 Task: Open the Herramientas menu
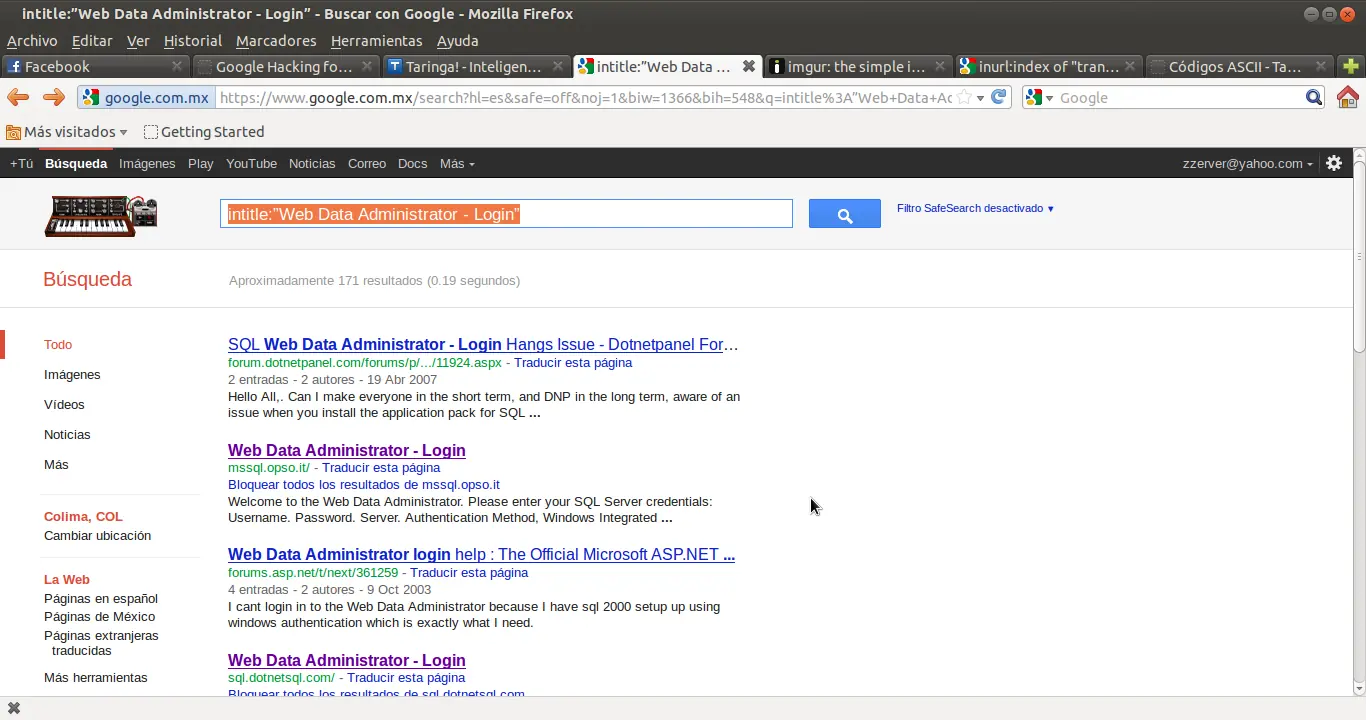[x=377, y=41]
